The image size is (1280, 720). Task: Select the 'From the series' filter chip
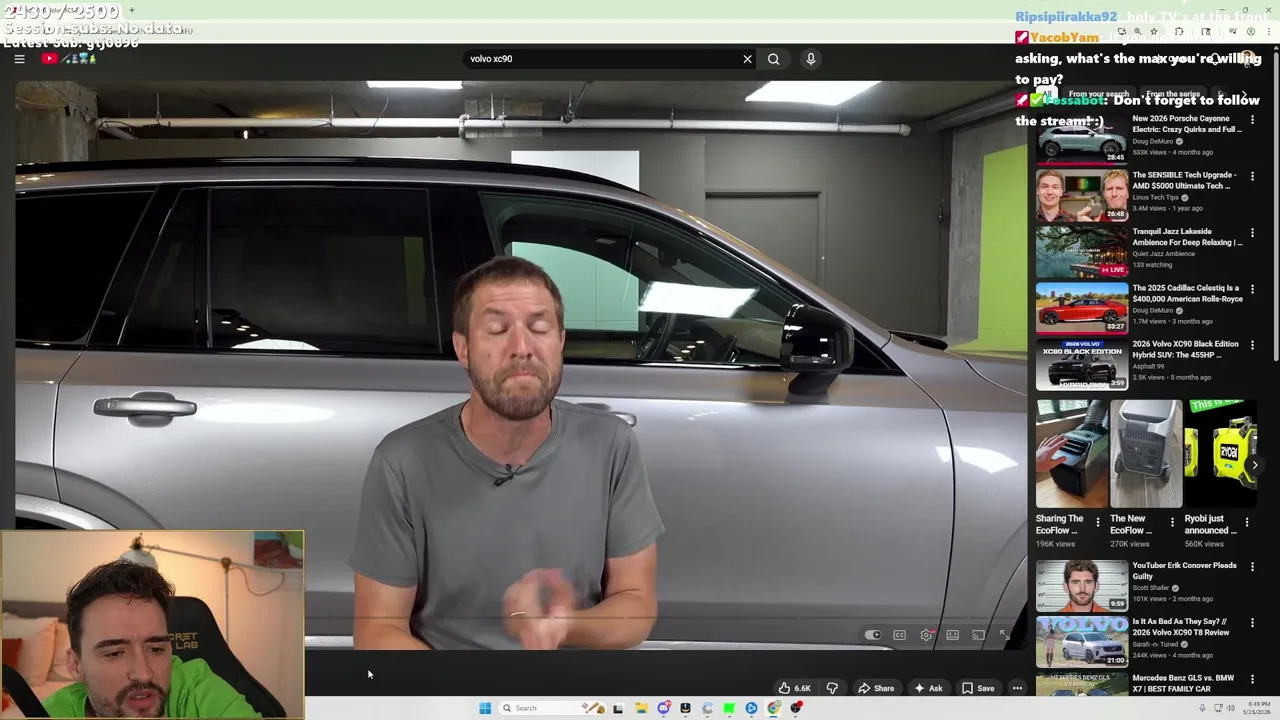1173,94
